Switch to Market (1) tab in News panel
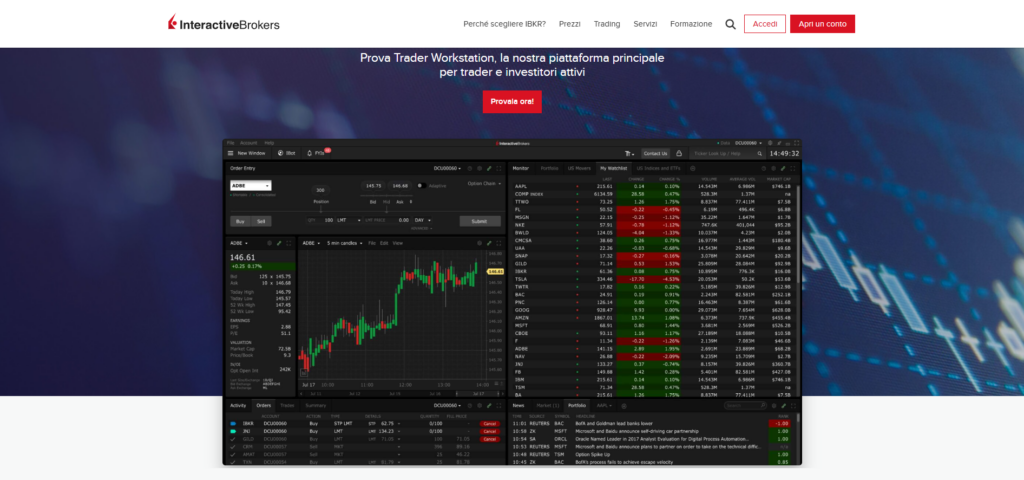The width and height of the screenshot is (1024, 480). [547, 406]
